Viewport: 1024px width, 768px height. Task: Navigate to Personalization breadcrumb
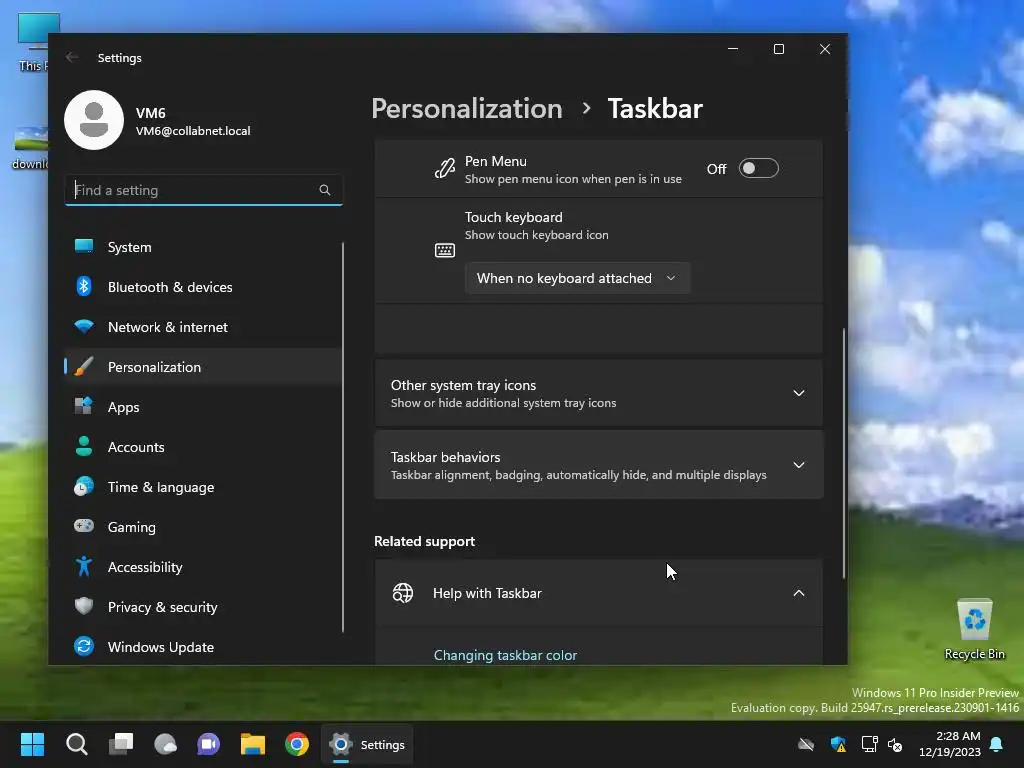tap(467, 108)
